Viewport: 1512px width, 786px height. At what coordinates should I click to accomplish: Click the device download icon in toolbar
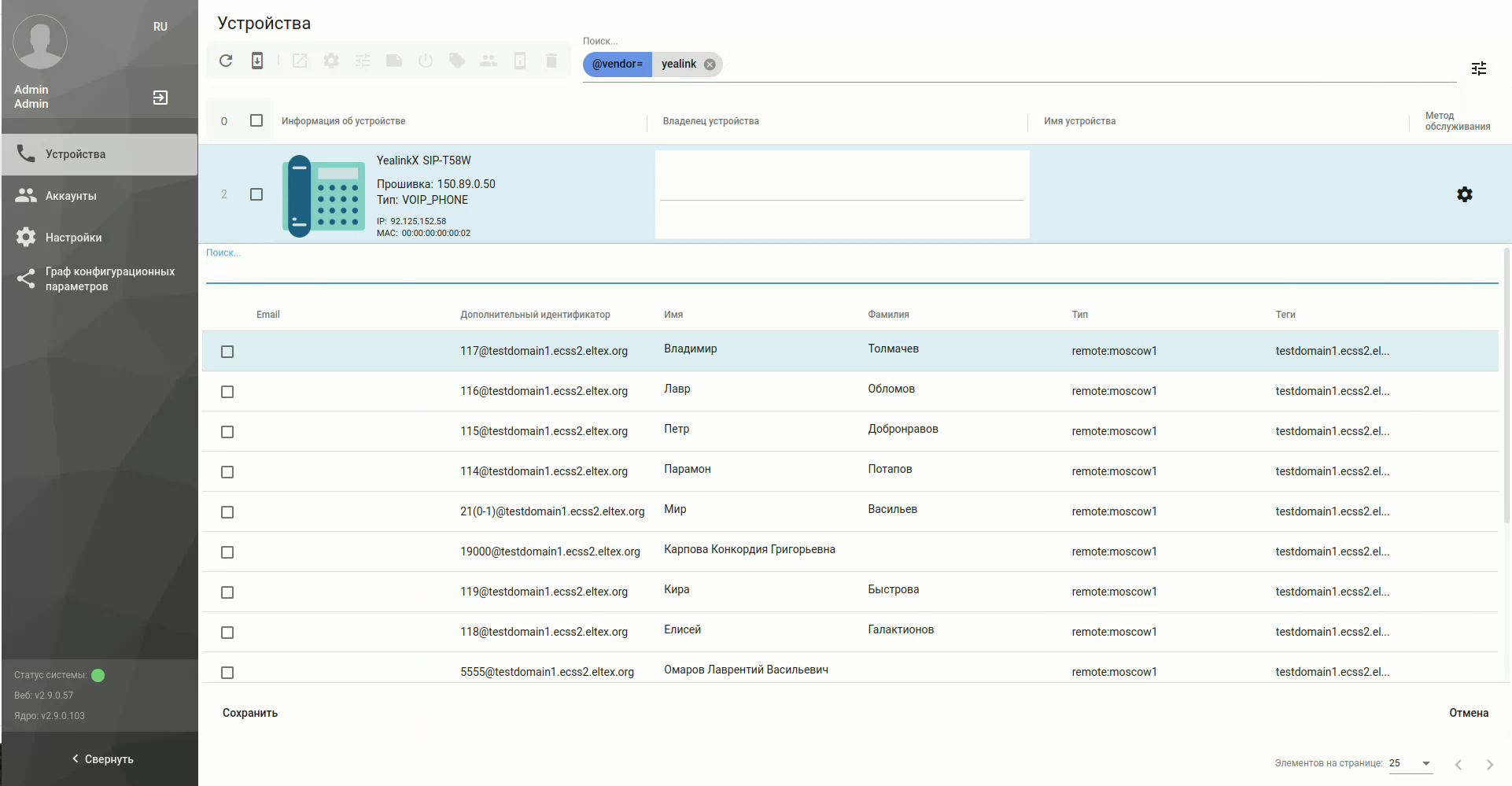point(257,61)
